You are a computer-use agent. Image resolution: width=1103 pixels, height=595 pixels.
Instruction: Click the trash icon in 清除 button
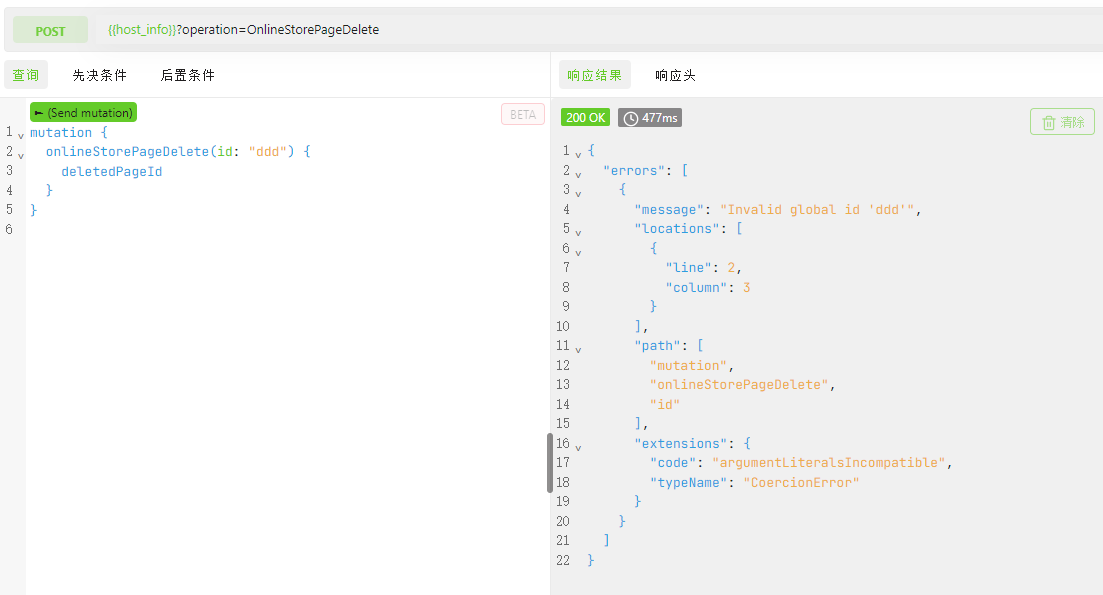pos(1049,122)
